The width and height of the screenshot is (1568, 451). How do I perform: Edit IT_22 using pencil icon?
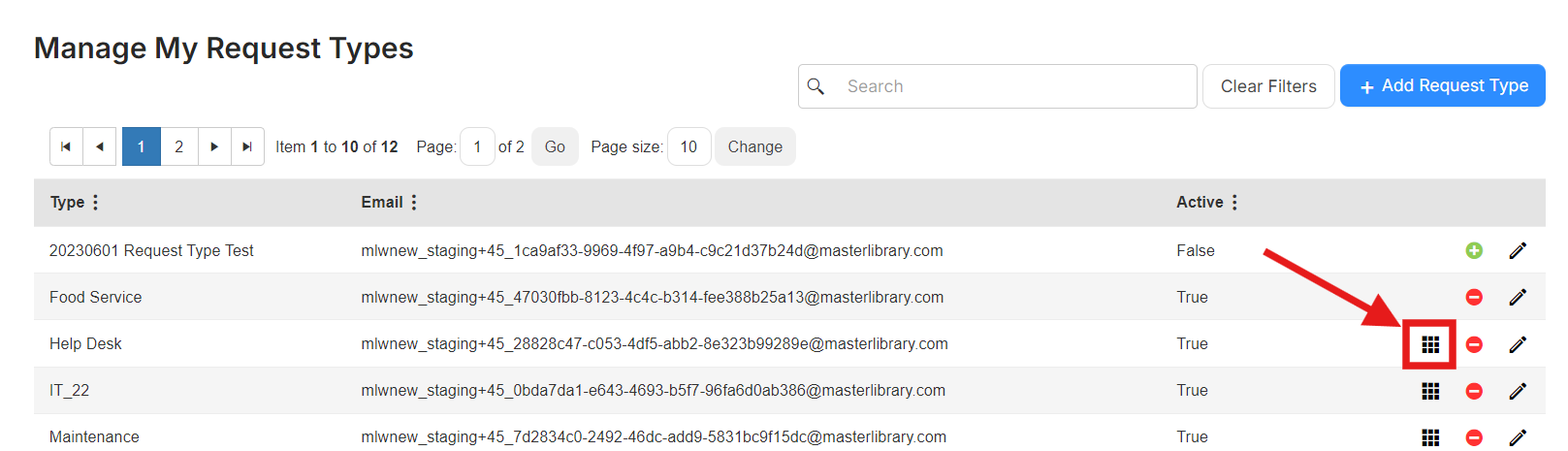(1518, 391)
